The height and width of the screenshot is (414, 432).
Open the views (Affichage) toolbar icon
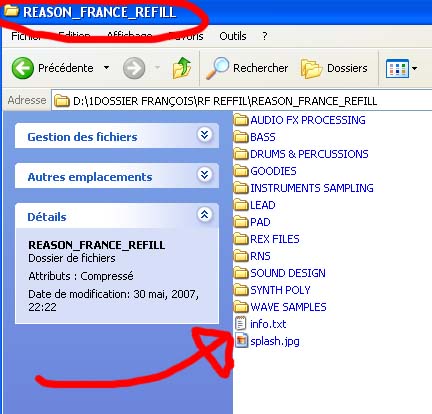397,68
